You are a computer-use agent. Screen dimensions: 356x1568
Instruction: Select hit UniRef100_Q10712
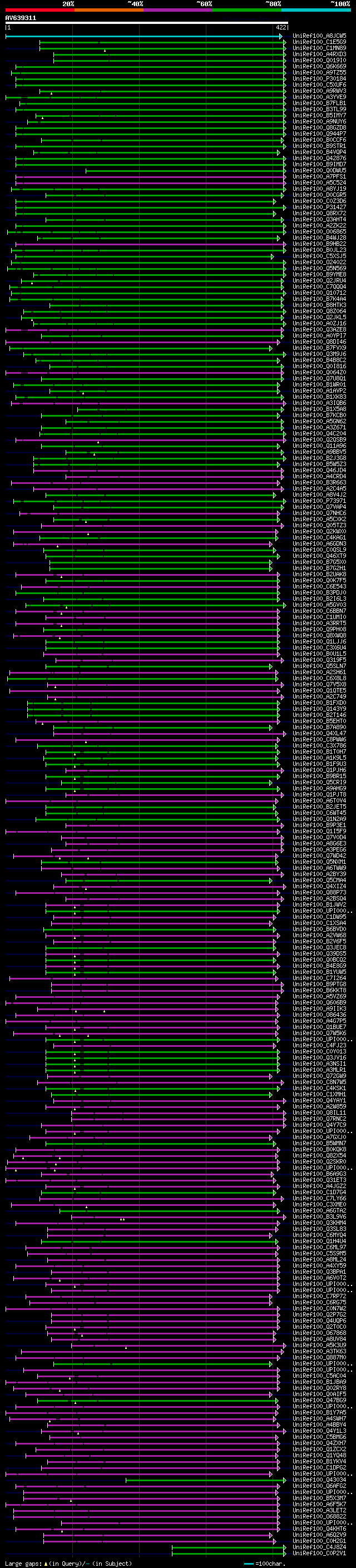tap(319, 293)
